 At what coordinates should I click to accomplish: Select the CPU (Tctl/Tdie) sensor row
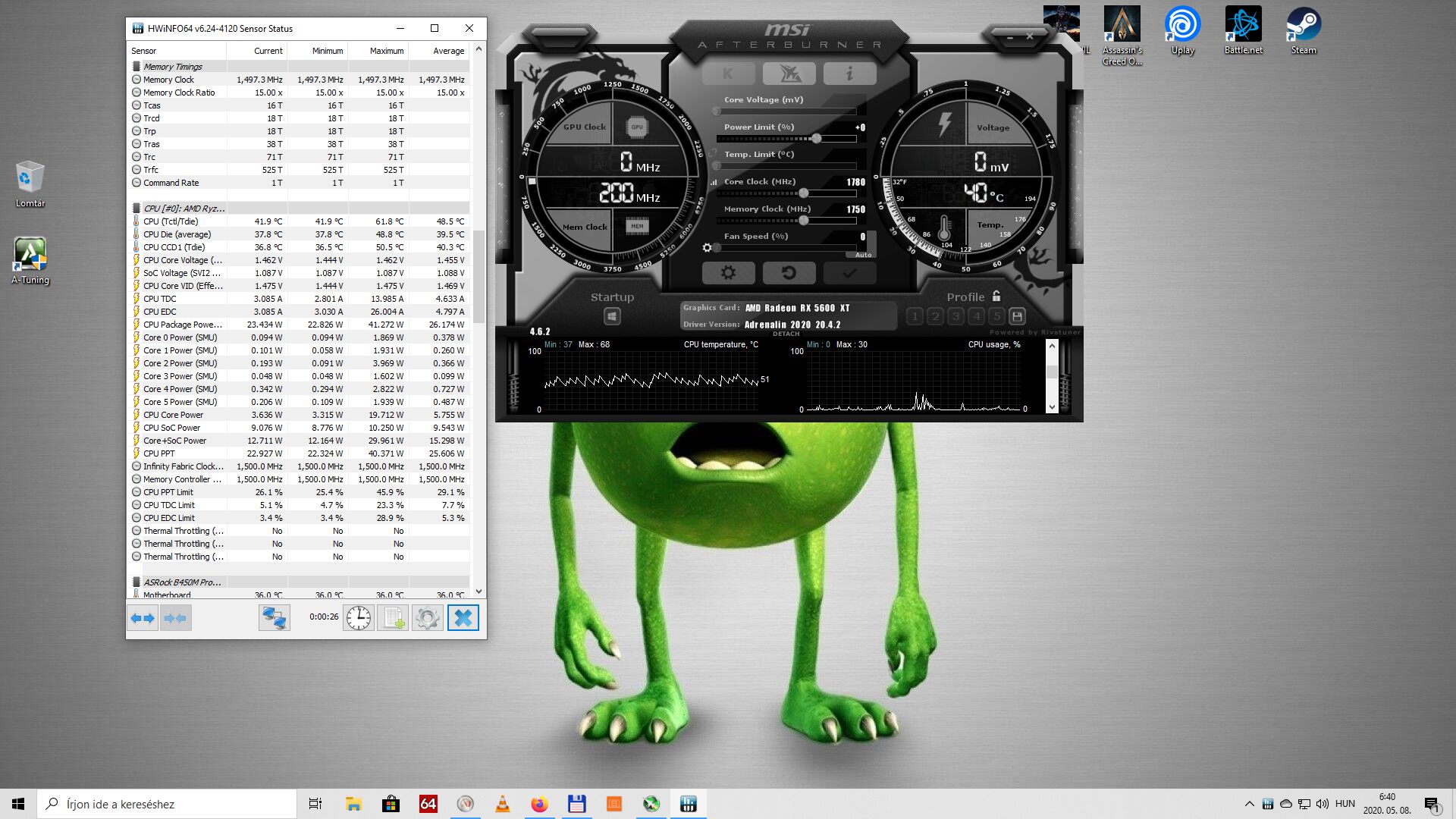300,221
